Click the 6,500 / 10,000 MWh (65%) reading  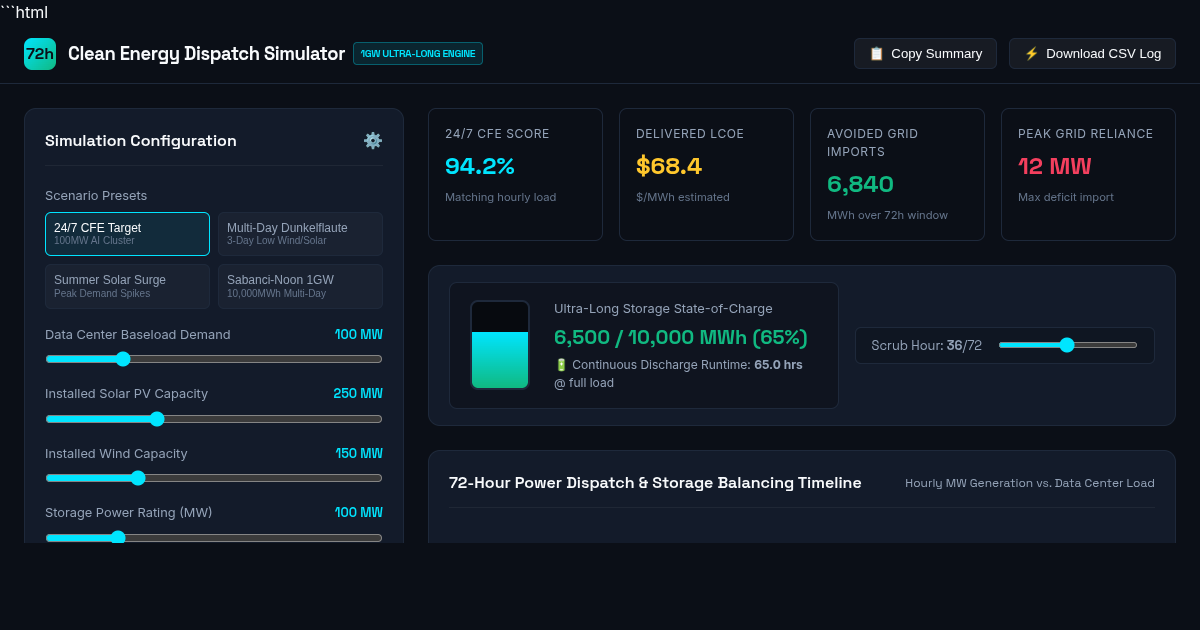tap(681, 338)
